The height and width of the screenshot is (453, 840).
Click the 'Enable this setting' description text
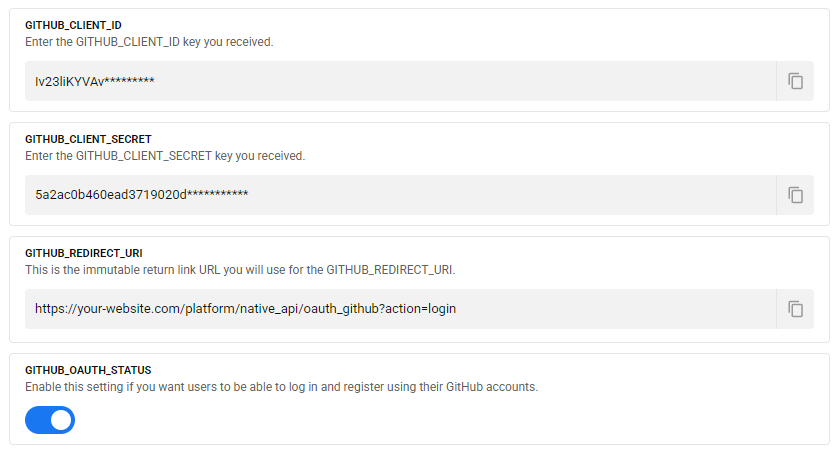281,386
